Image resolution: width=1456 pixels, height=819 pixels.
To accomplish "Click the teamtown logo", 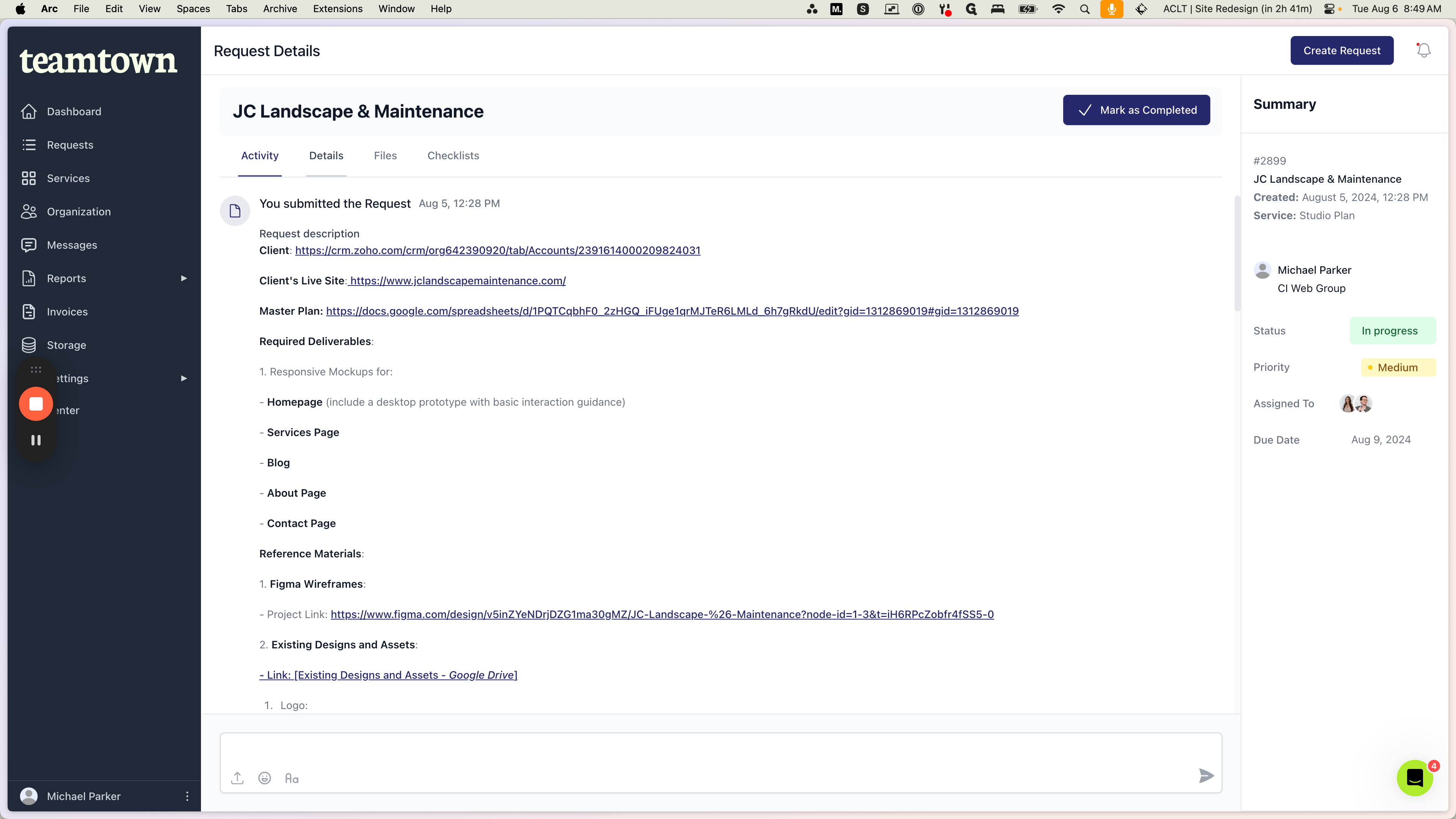I will pyautogui.click(x=98, y=61).
